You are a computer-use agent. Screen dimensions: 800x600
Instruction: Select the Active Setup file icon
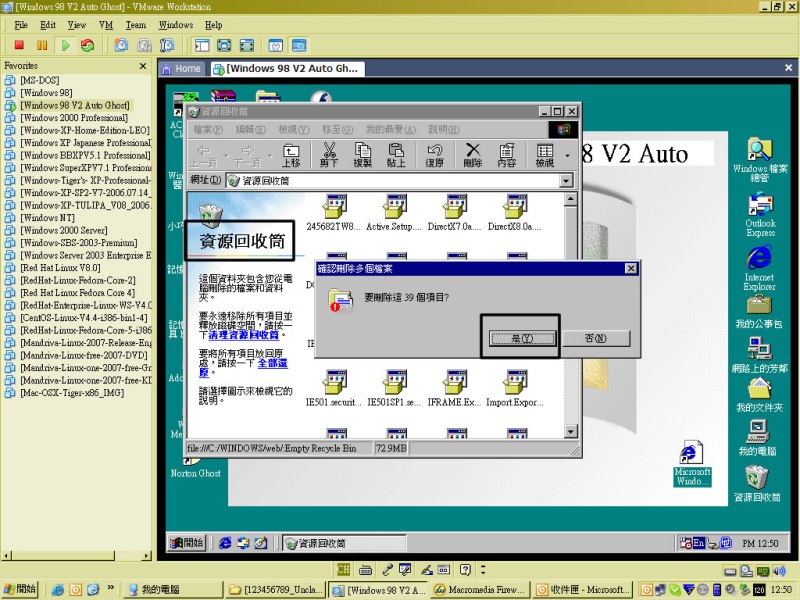pos(394,213)
